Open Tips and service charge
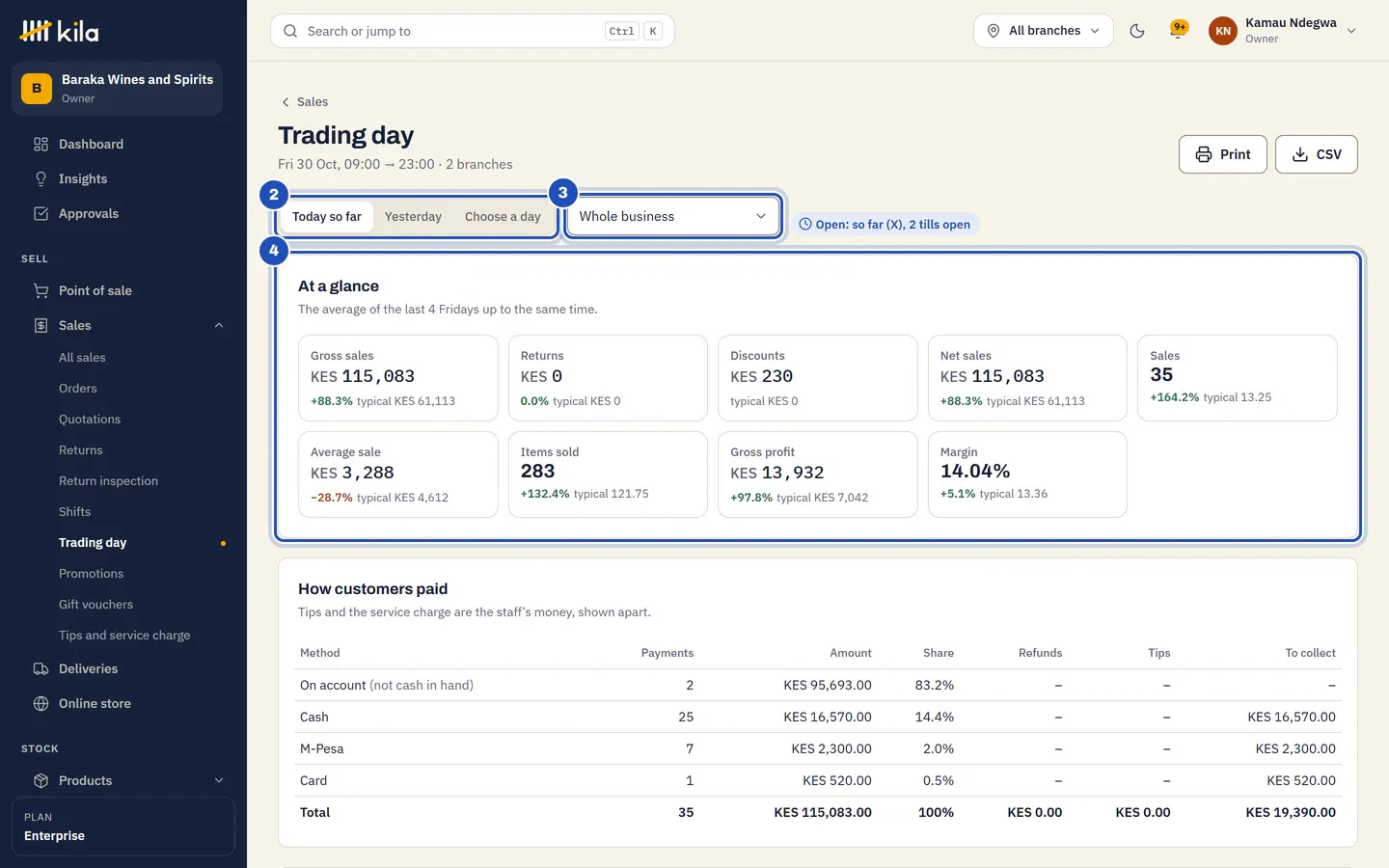 coord(124,636)
